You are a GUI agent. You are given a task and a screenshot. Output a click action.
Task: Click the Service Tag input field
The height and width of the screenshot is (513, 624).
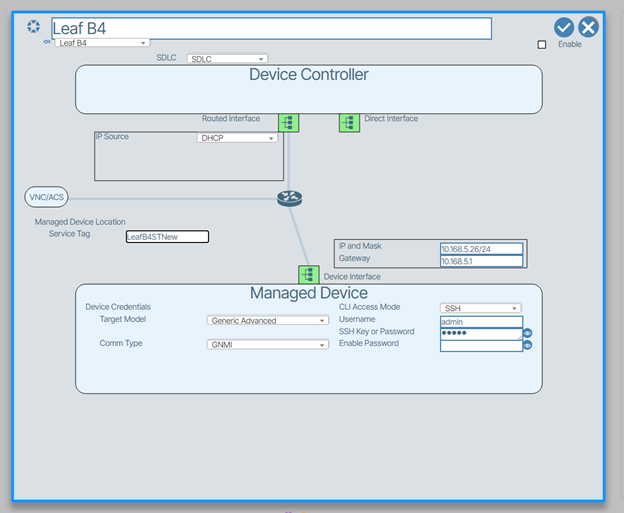click(167, 237)
